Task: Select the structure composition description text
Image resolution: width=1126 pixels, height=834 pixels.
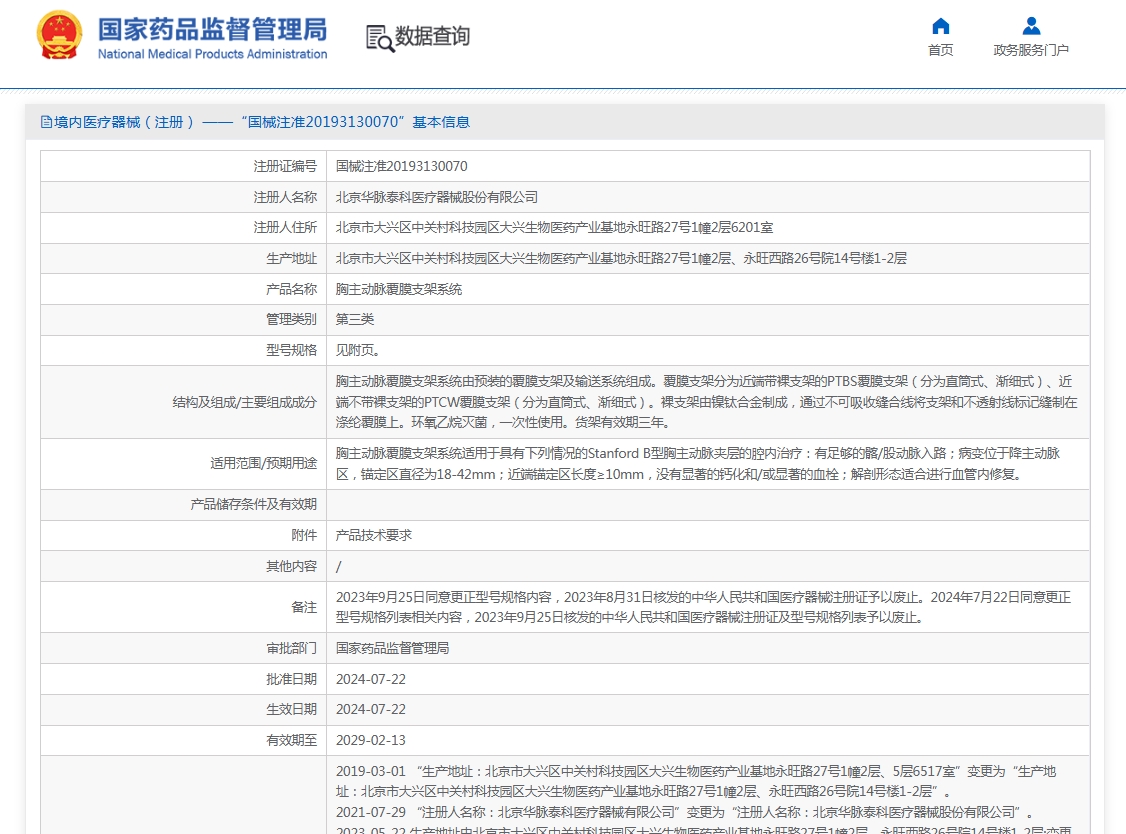Action: (707, 402)
